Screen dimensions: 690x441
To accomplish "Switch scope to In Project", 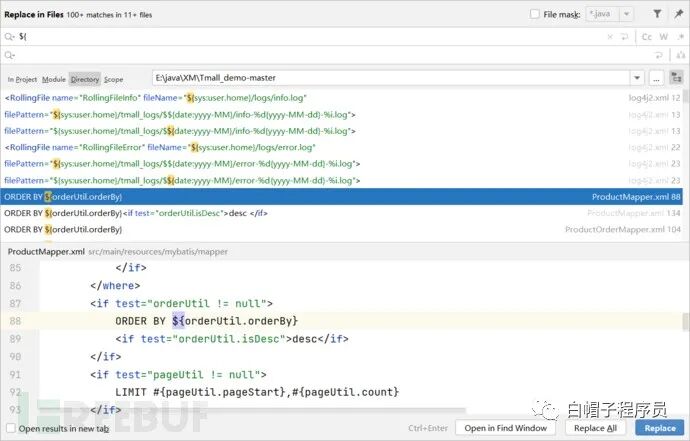I will click(22, 80).
